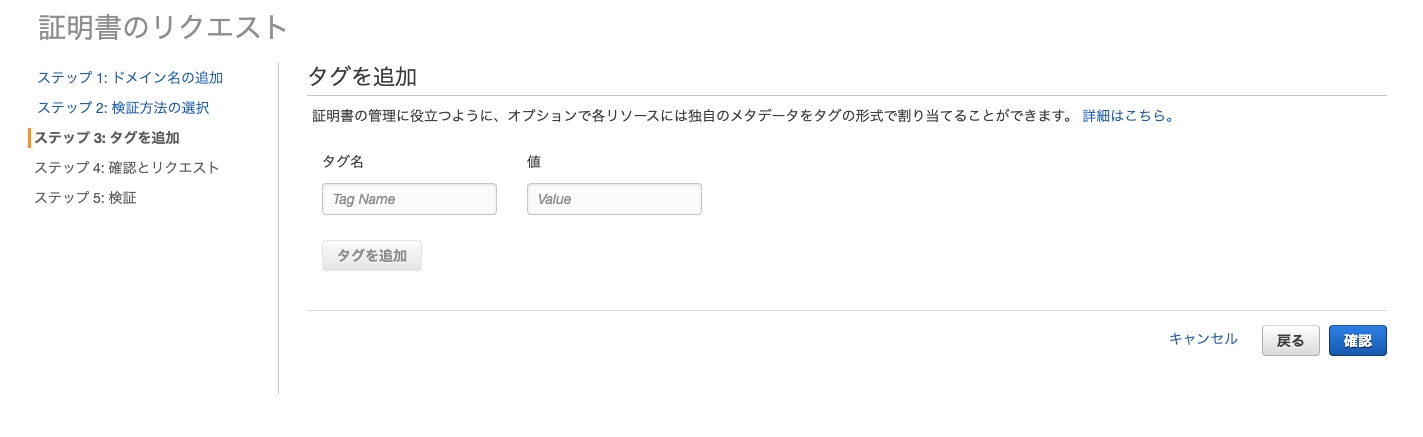
Task: Select Step 4 確認とリクエスト in sidebar
Action: pos(127,167)
